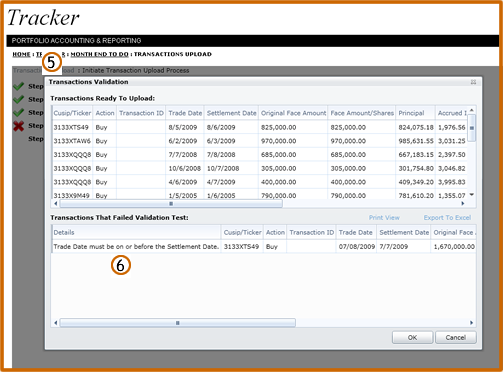The image size is (503, 372).
Task: Sort upper table by Settlement Date header
Action: (232, 113)
